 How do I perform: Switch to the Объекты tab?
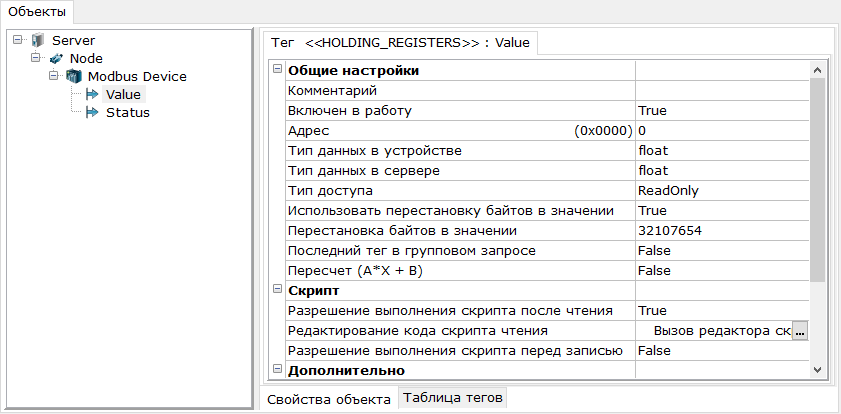point(37,11)
